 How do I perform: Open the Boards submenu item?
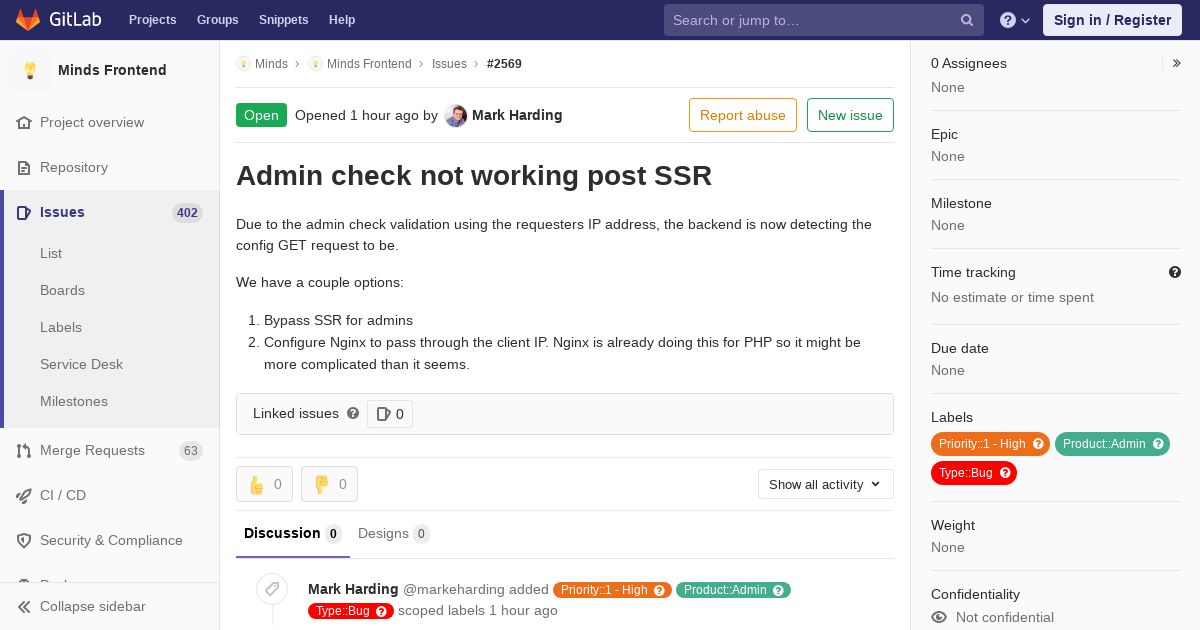pyautogui.click(x=62, y=290)
